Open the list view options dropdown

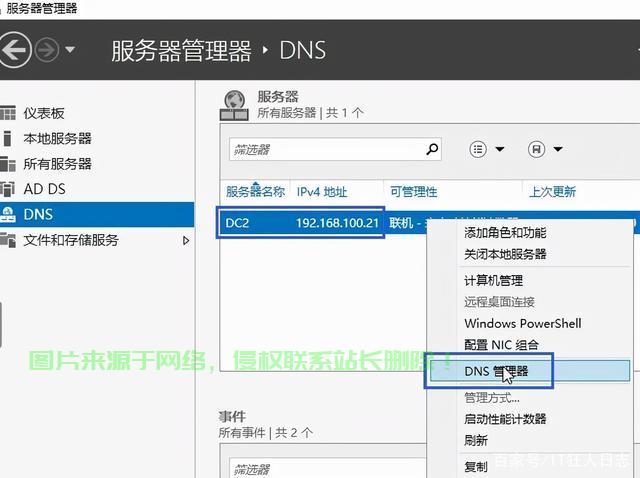coord(487,149)
